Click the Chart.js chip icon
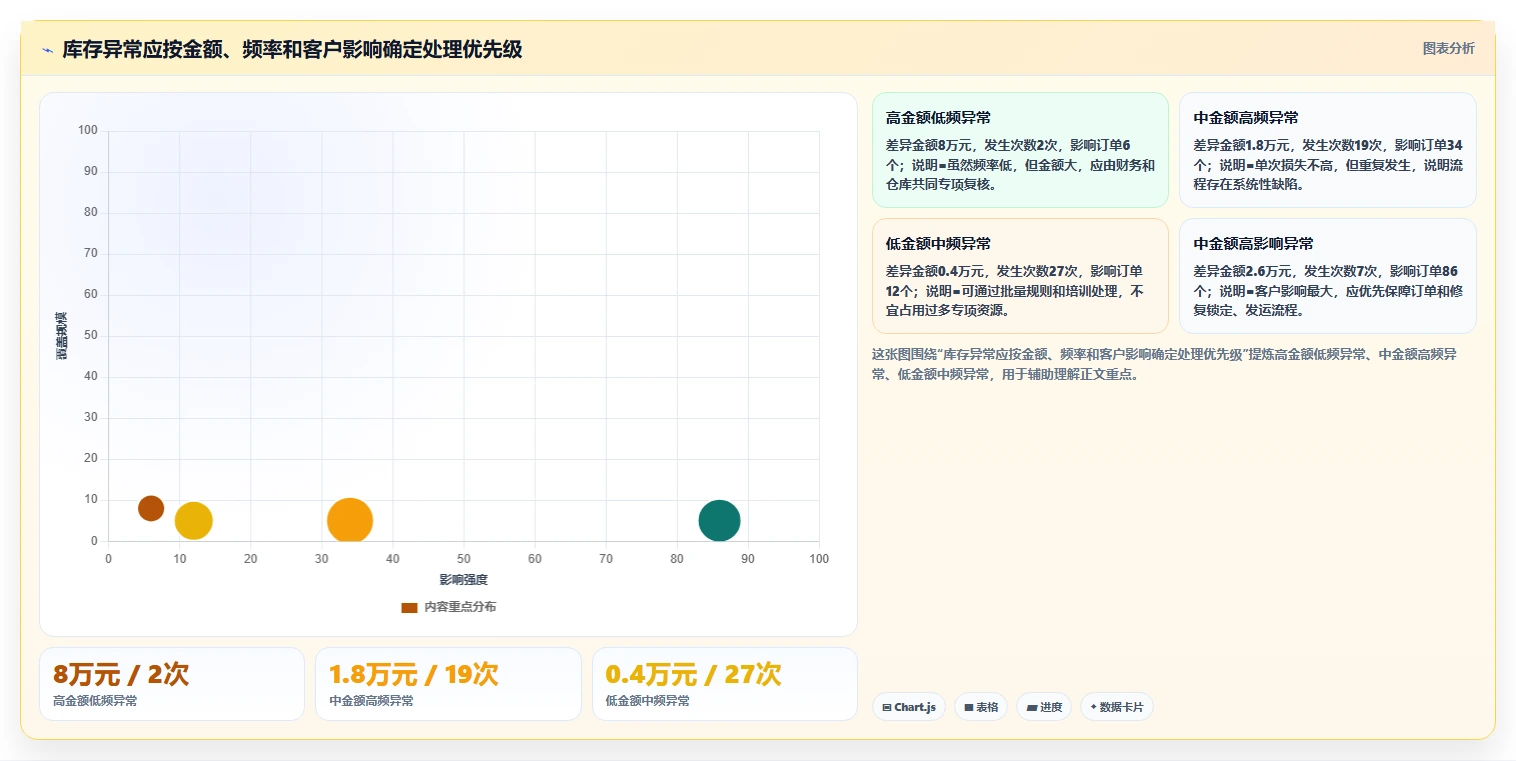The height and width of the screenshot is (761, 1516). pyautogui.click(x=887, y=707)
